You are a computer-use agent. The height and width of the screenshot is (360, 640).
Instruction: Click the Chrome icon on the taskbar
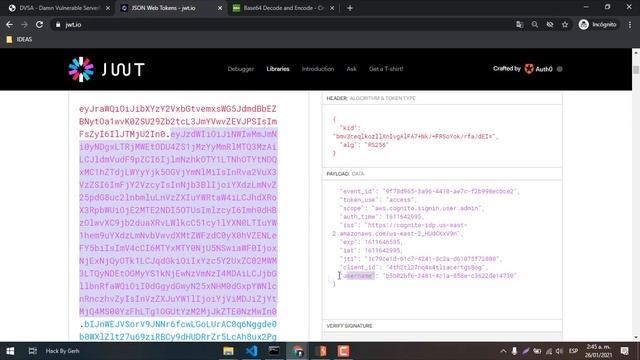tap(298, 351)
